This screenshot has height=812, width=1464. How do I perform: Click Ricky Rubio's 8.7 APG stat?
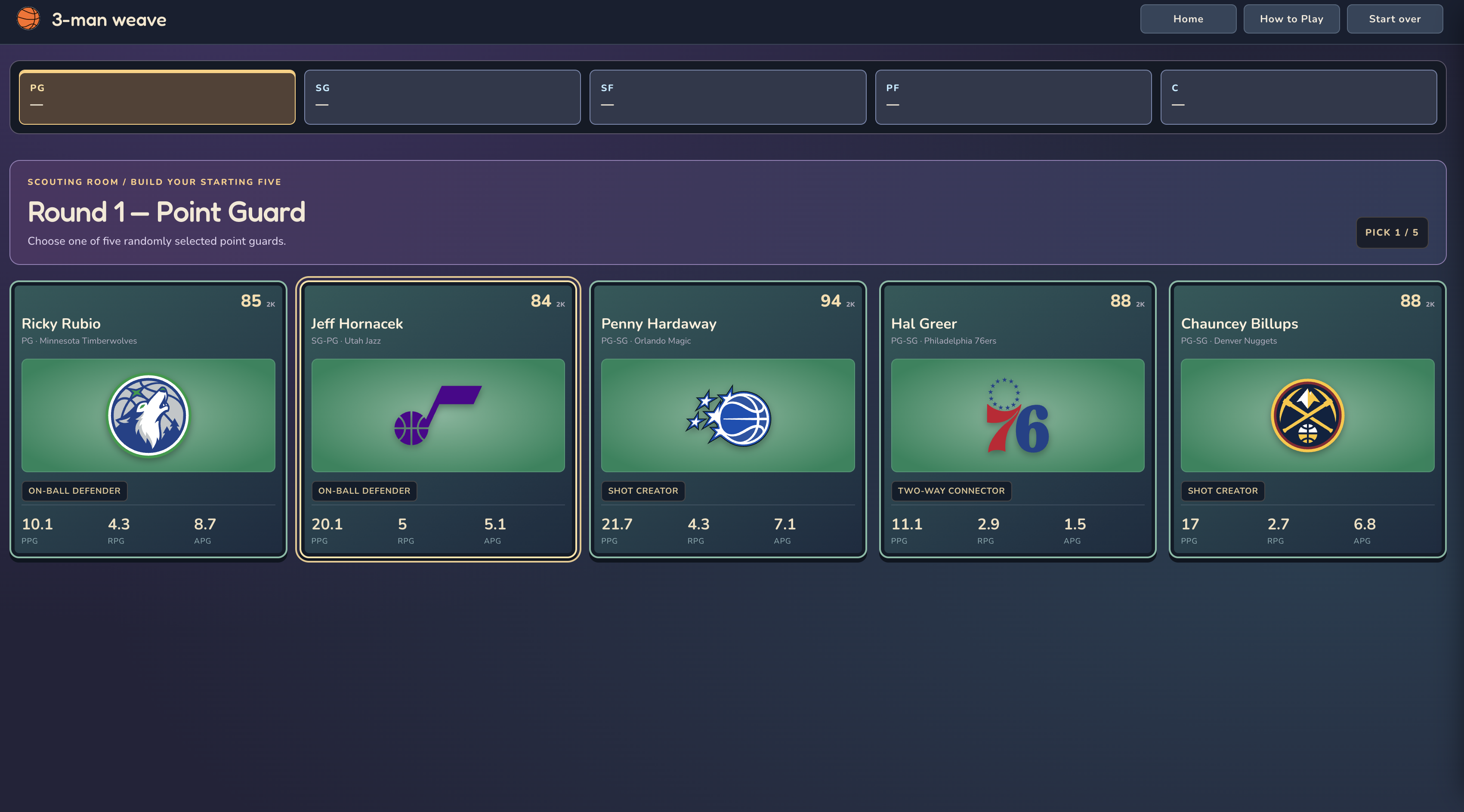pyautogui.click(x=205, y=530)
